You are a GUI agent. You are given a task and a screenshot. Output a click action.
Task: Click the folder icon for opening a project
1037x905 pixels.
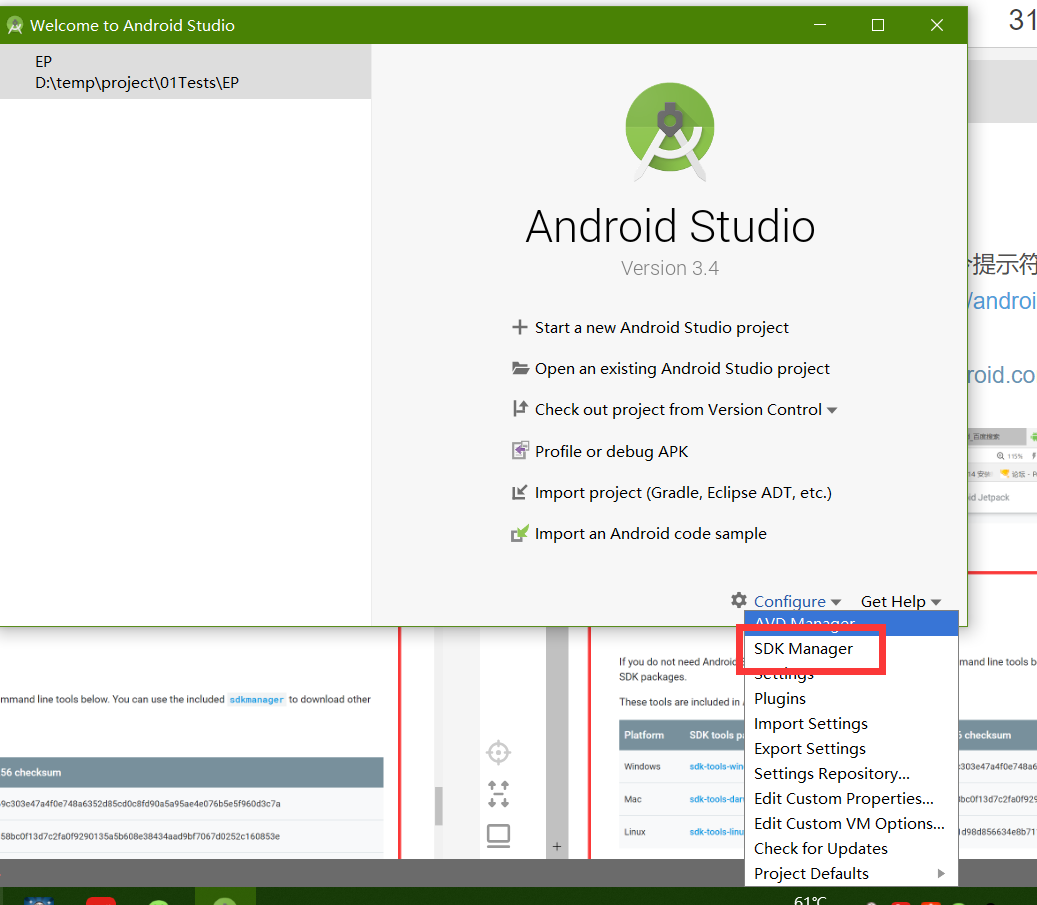(520, 368)
